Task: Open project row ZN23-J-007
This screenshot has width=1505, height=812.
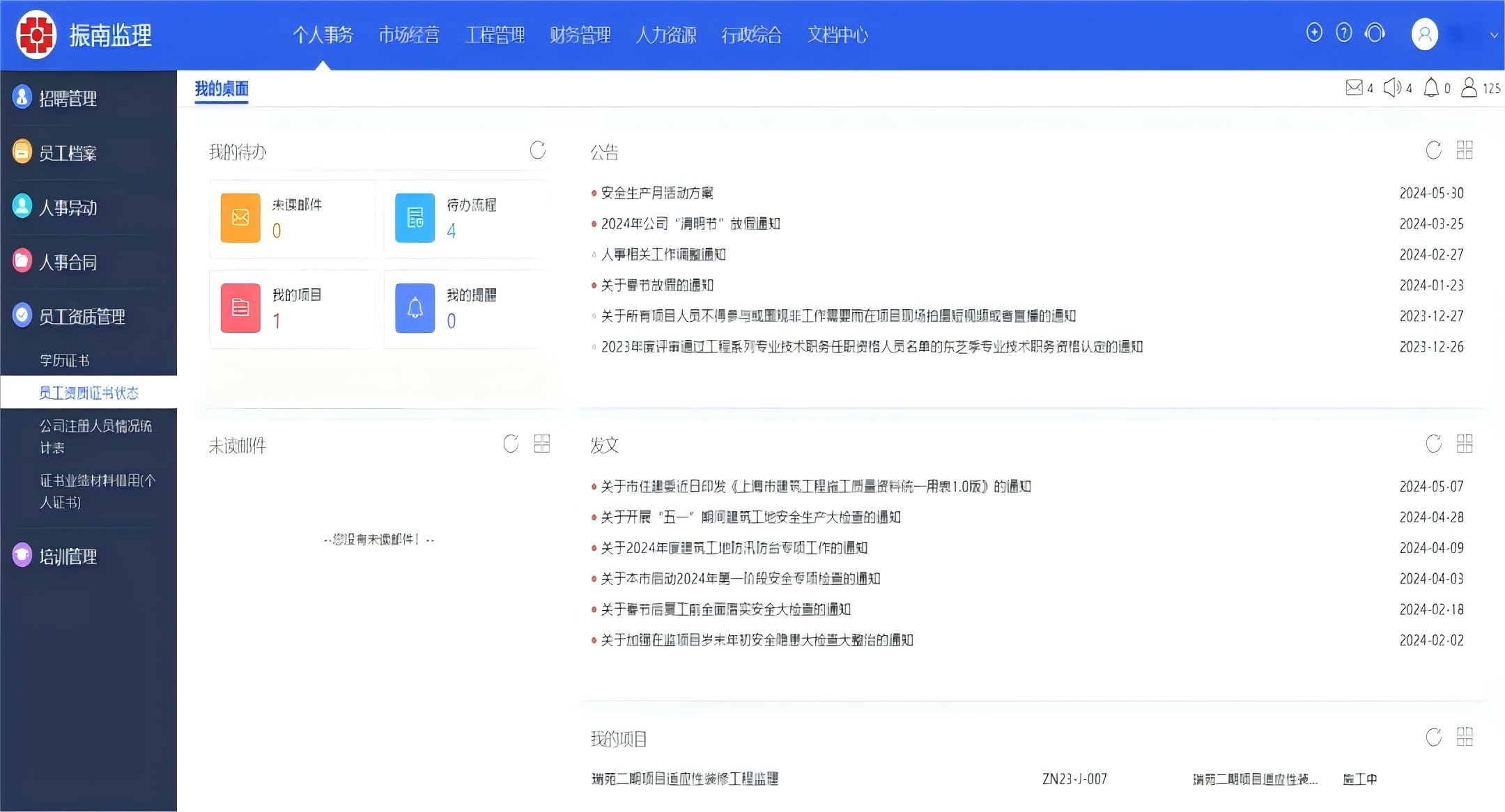Action: [x=1074, y=779]
